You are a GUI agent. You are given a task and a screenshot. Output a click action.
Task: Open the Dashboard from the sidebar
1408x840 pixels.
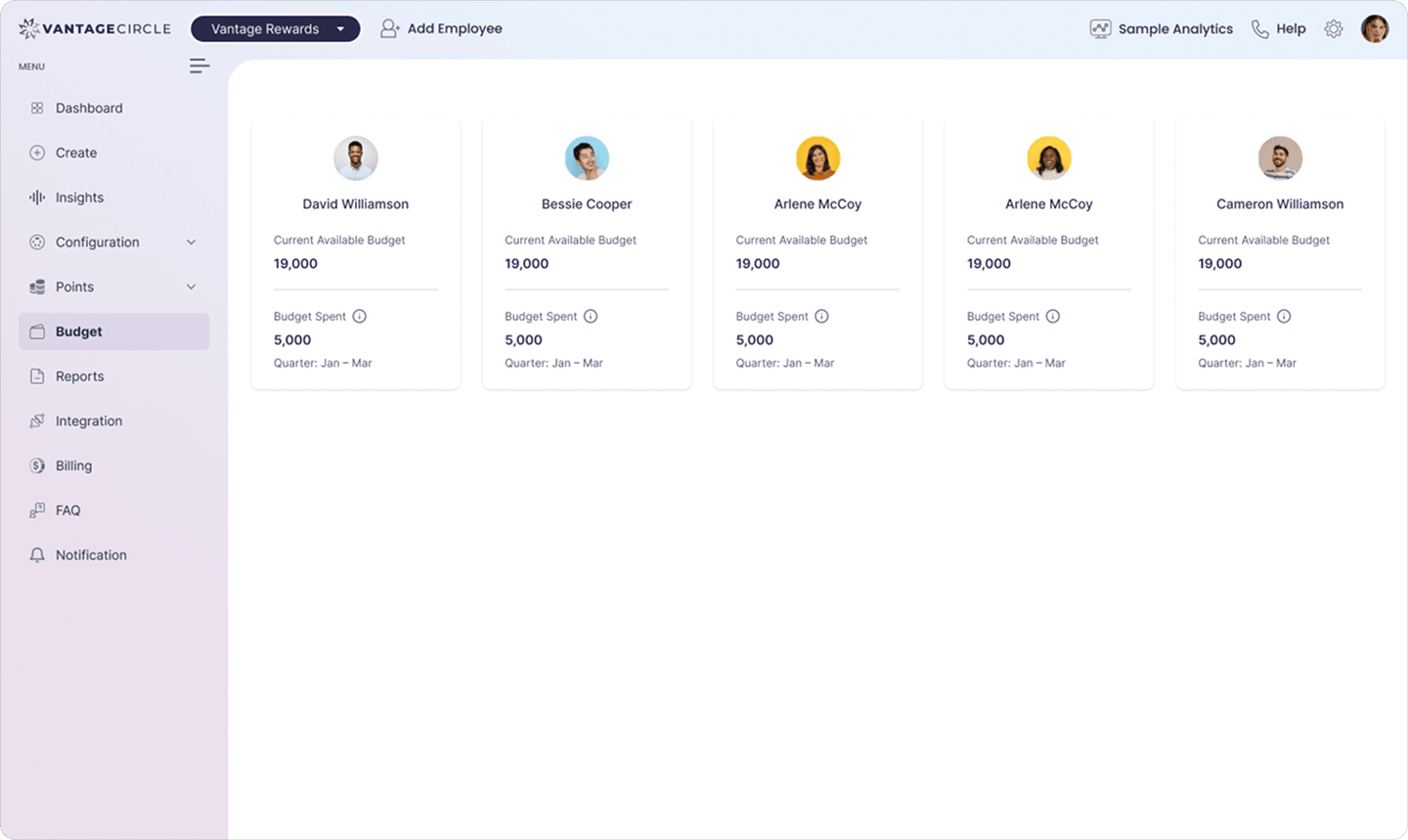click(89, 108)
